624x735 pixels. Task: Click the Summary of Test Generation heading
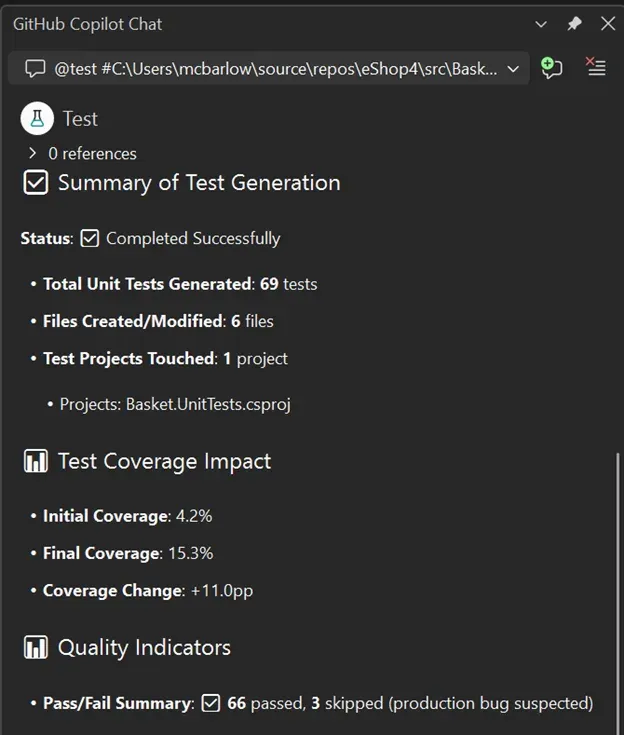tap(199, 183)
